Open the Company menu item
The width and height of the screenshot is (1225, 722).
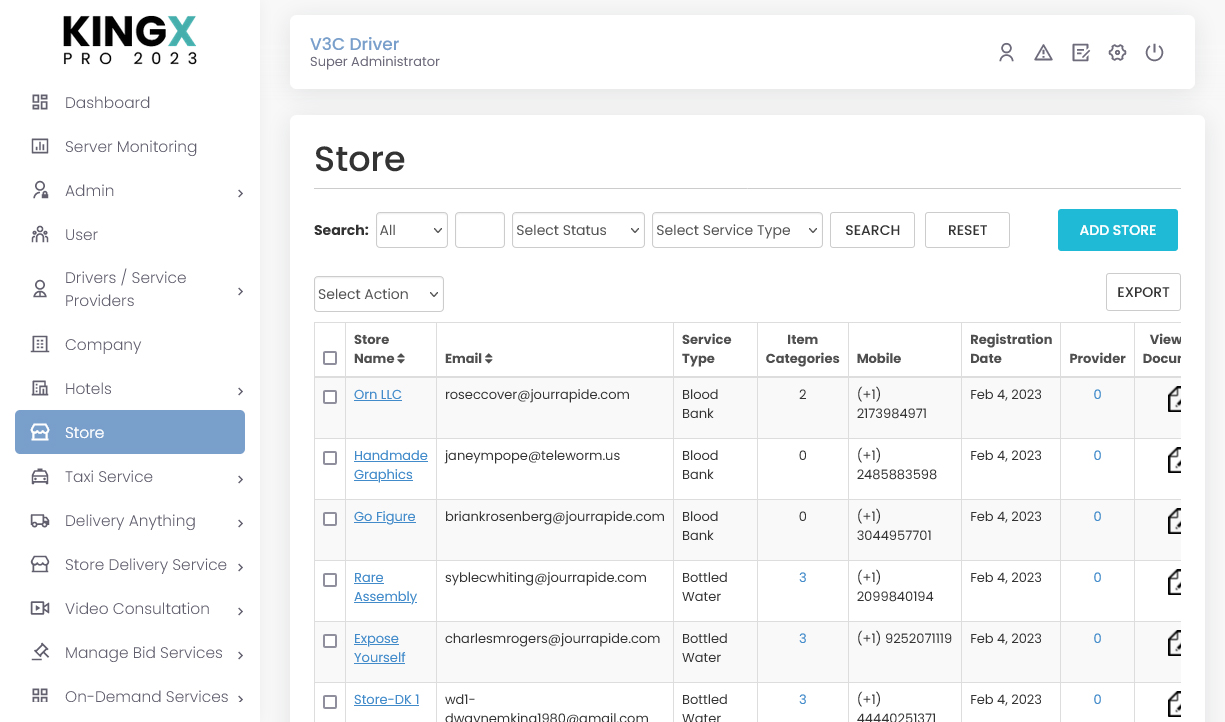(x=103, y=344)
